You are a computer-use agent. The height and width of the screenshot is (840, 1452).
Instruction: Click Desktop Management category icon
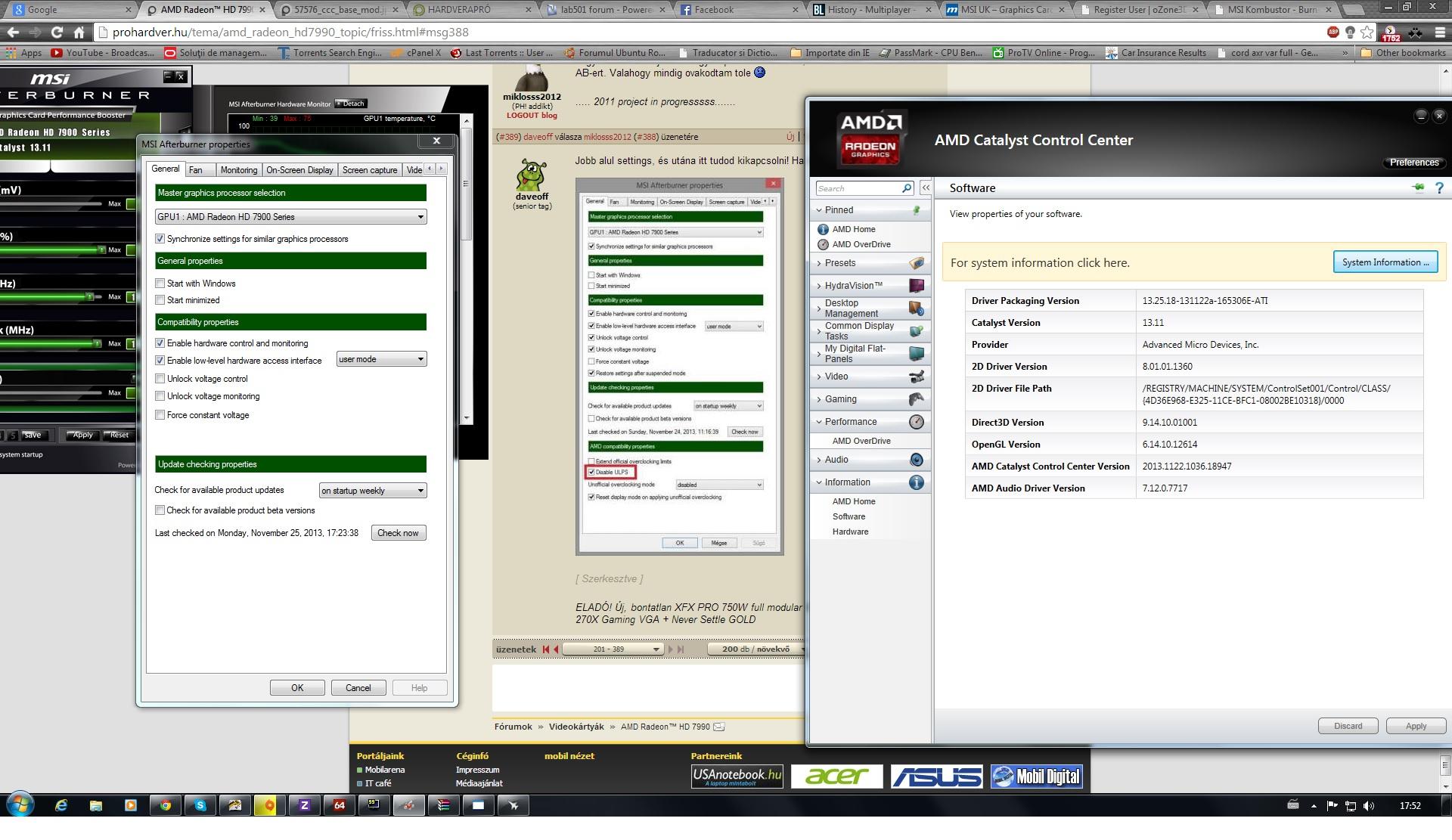916,308
